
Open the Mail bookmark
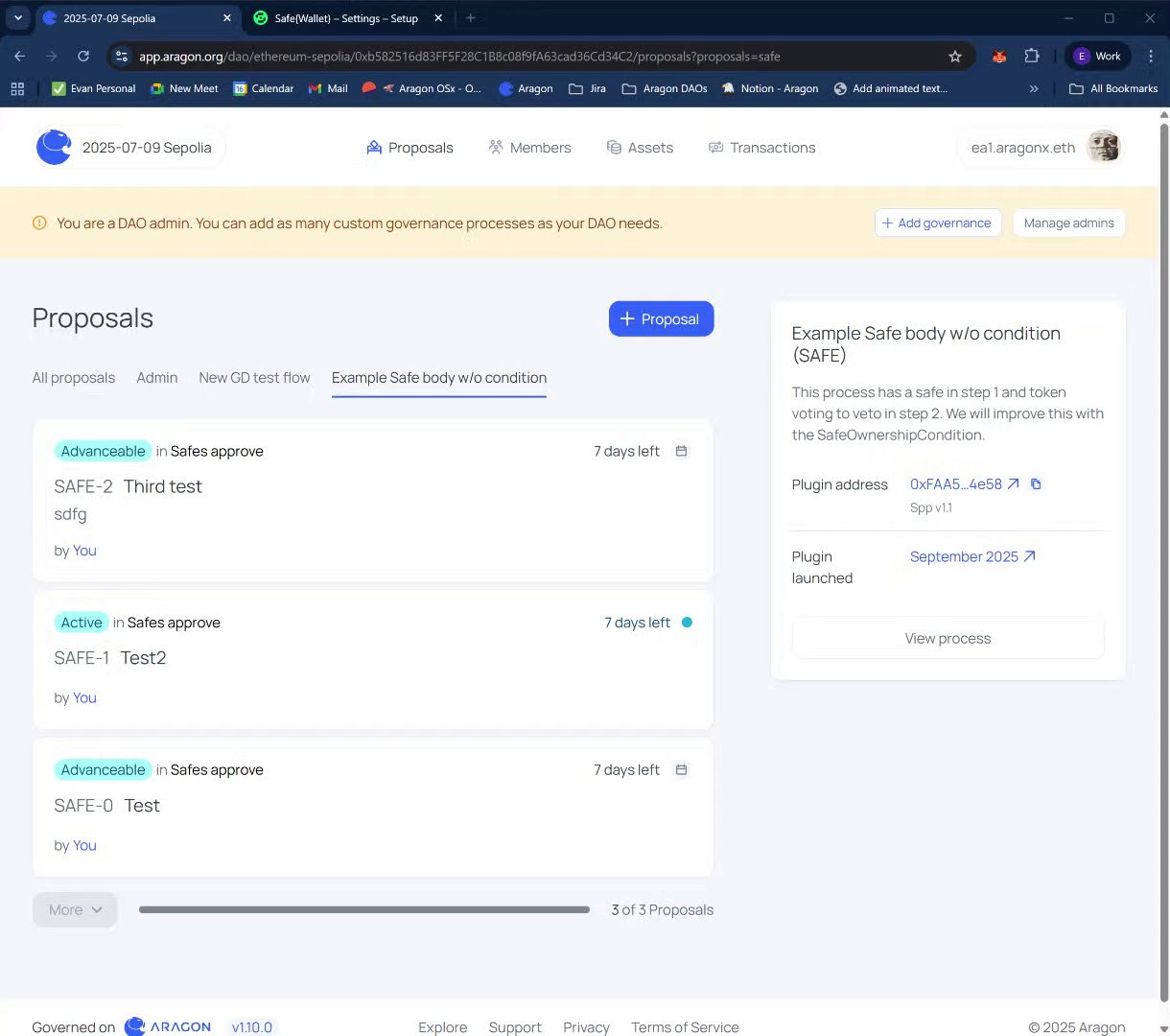pos(328,88)
